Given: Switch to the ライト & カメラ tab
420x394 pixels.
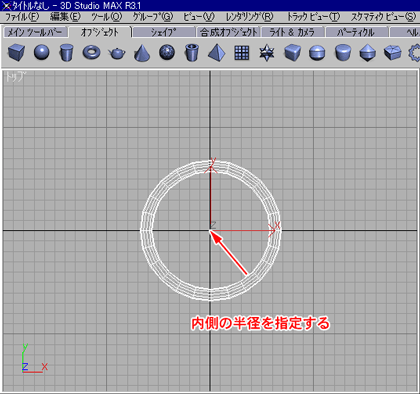Looking at the screenshot, I should coord(292,32).
